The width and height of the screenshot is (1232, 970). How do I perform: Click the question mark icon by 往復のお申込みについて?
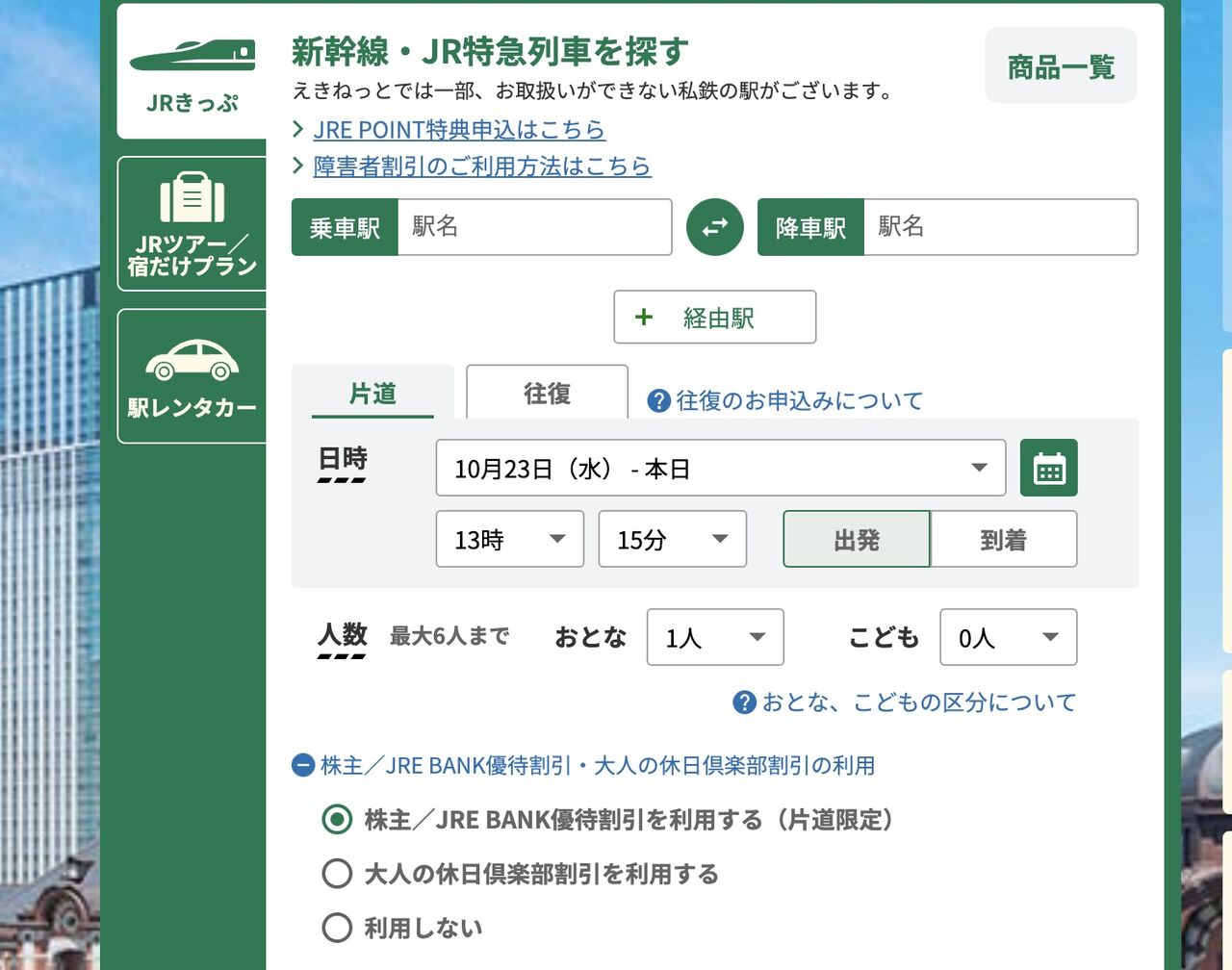pyautogui.click(x=659, y=401)
